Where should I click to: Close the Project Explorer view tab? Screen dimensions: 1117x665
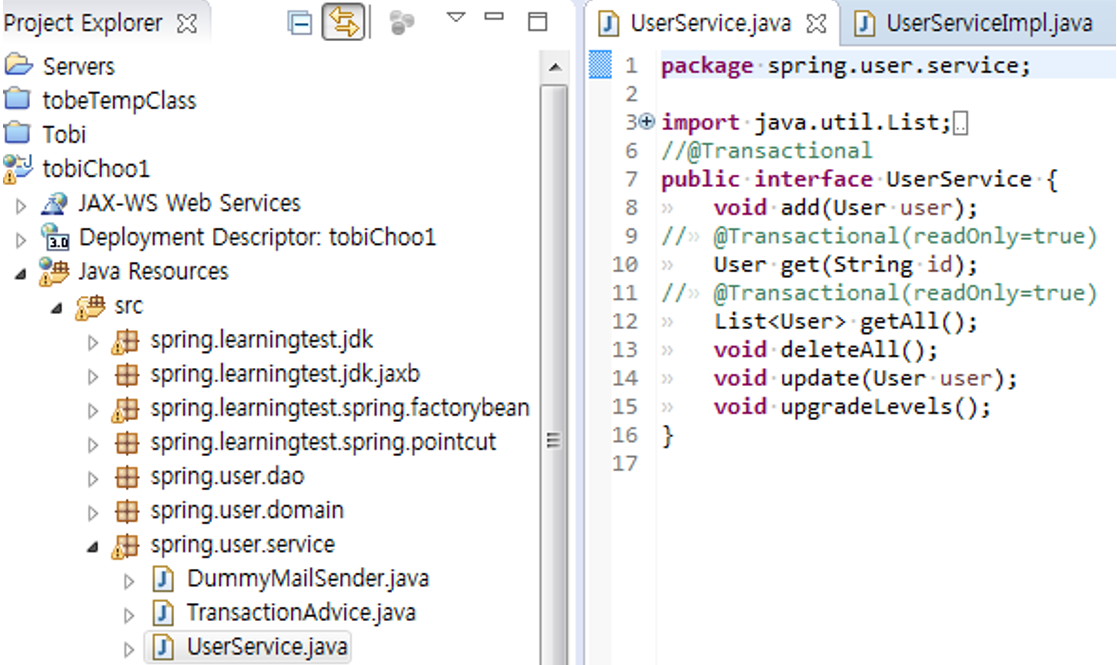pyautogui.click(x=187, y=23)
